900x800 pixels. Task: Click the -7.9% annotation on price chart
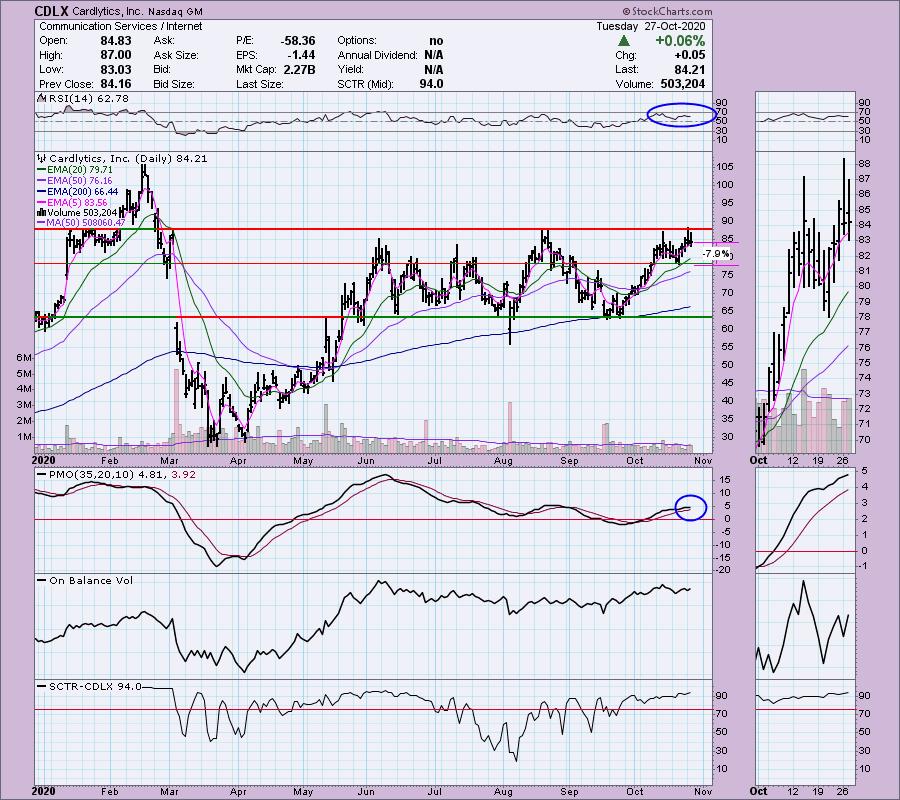click(x=716, y=254)
